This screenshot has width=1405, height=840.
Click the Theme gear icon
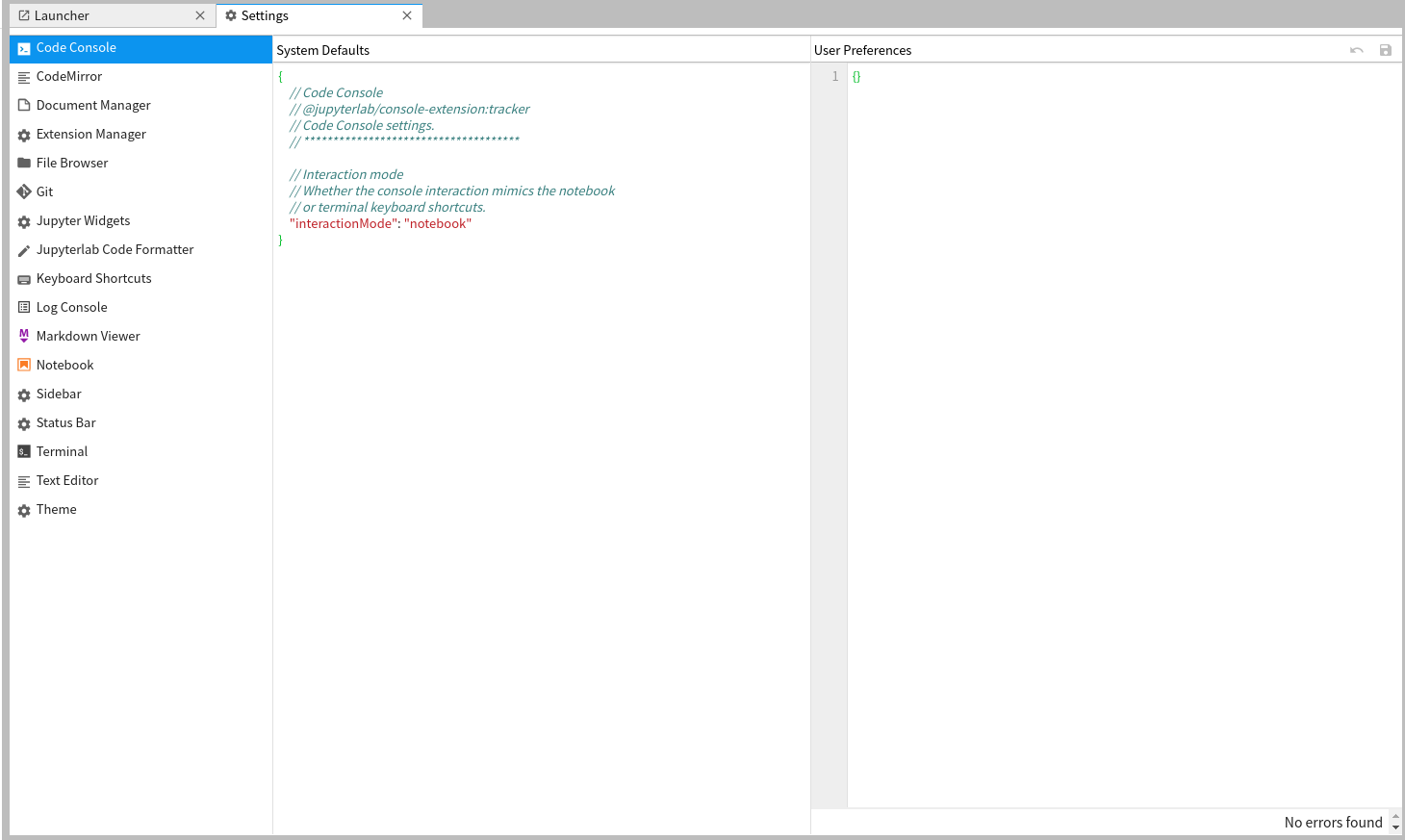coord(24,511)
